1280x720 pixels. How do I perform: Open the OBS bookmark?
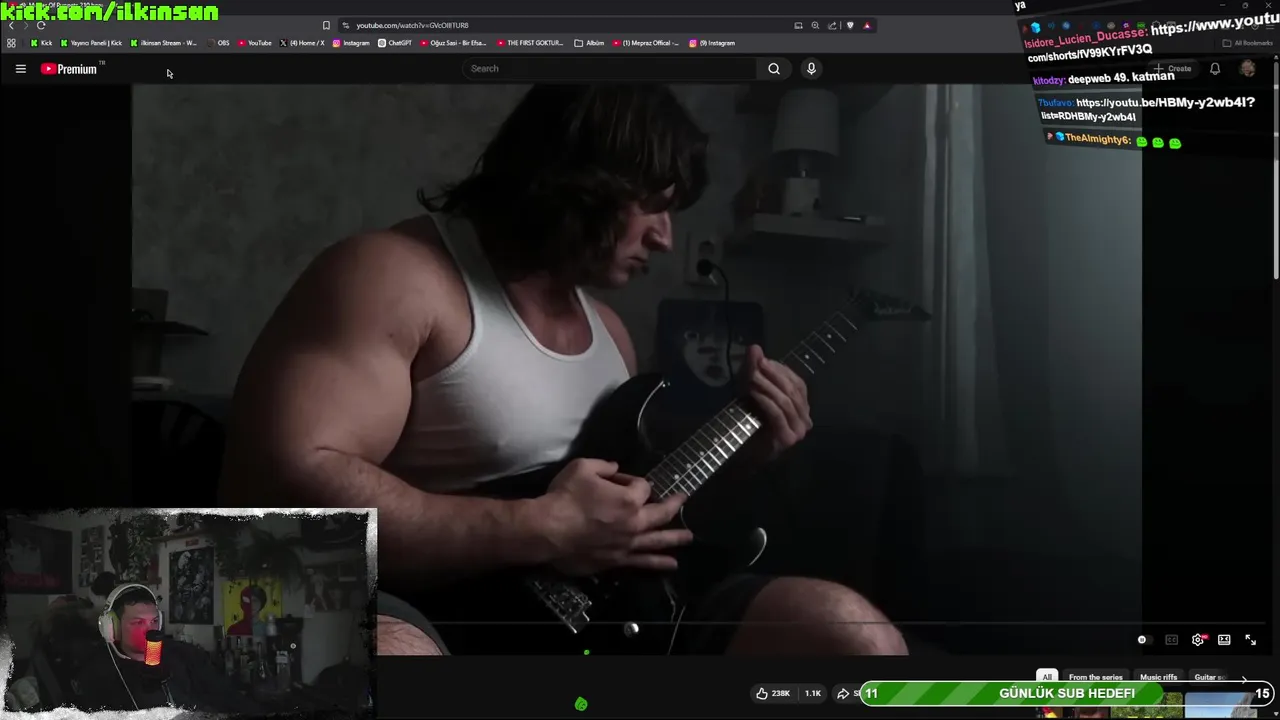coord(218,43)
